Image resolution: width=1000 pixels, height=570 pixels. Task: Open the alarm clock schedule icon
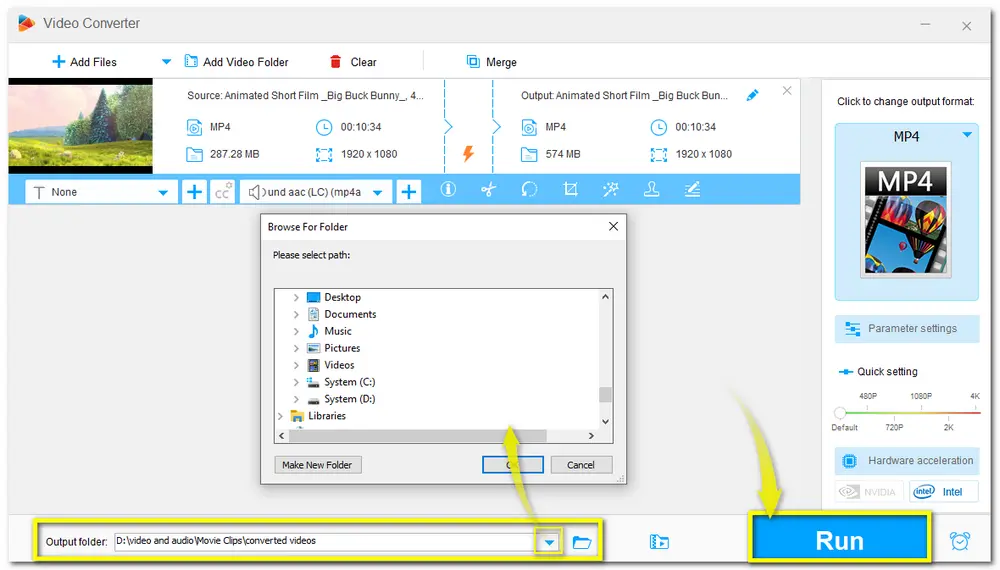pyautogui.click(x=959, y=541)
